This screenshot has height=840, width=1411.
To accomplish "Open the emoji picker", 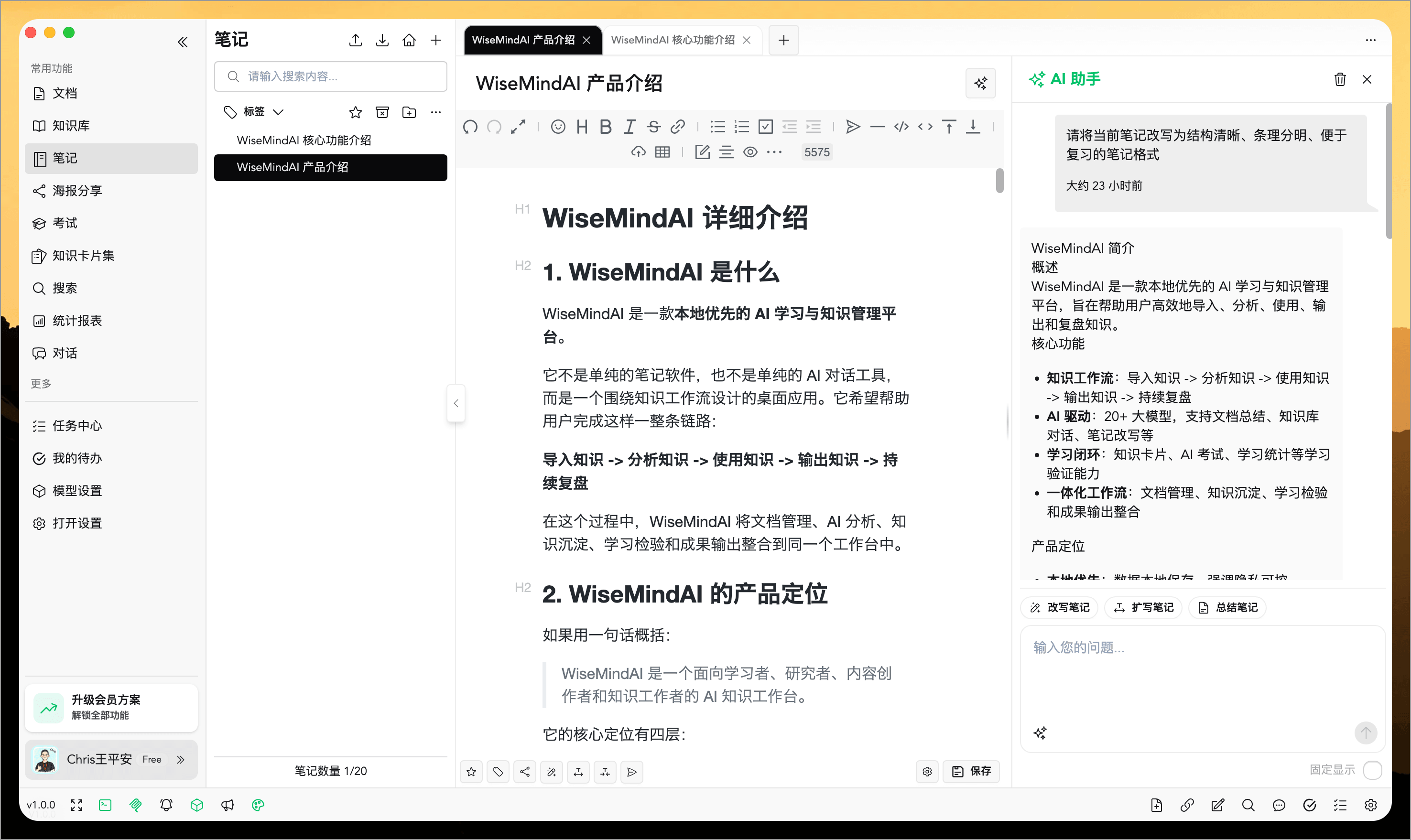I will (x=558, y=127).
